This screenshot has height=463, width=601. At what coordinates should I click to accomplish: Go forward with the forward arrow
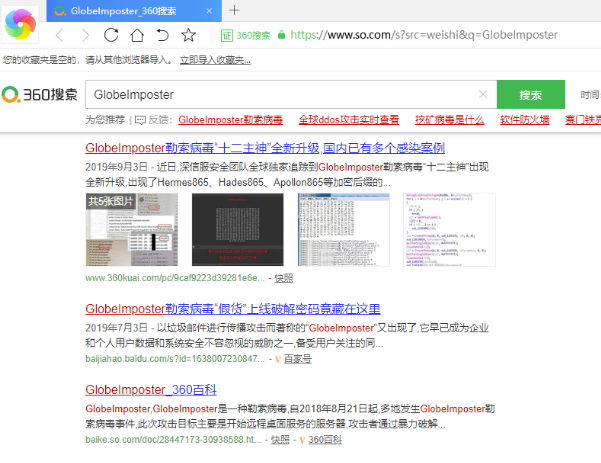[85, 35]
